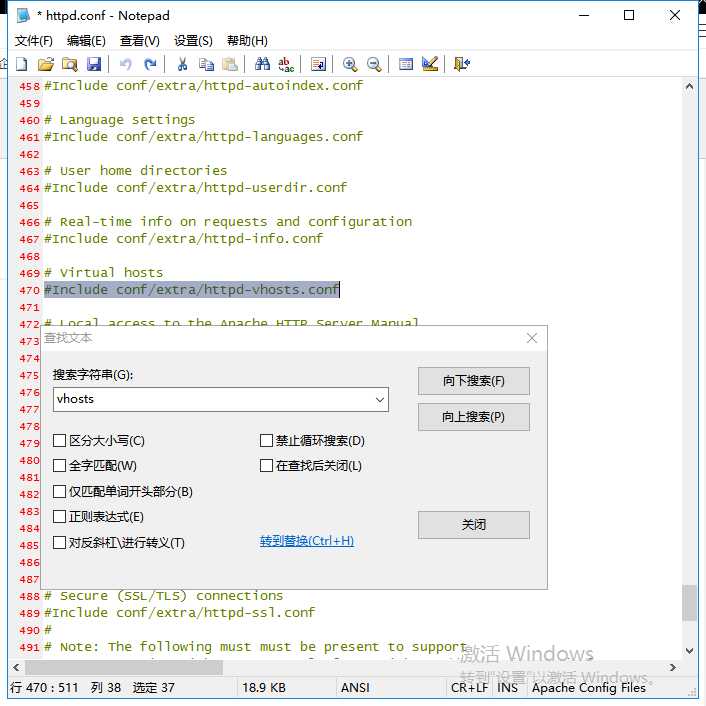Save the file with the floppy icon
706x706 pixels.
pos(94,64)
